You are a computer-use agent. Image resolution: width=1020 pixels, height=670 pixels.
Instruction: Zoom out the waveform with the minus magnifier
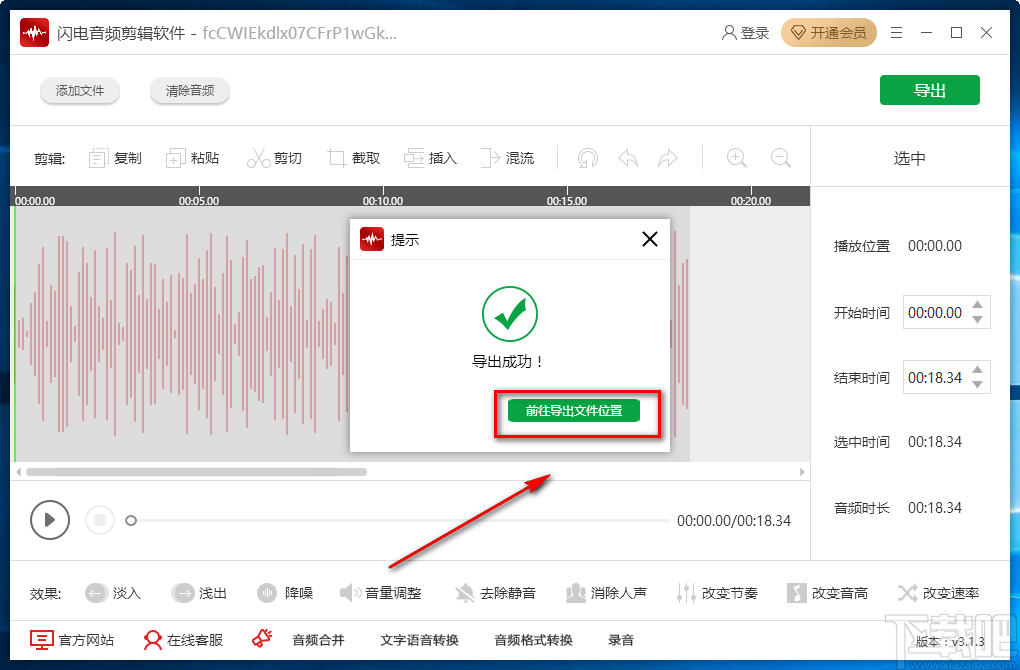tap(781, 158)
